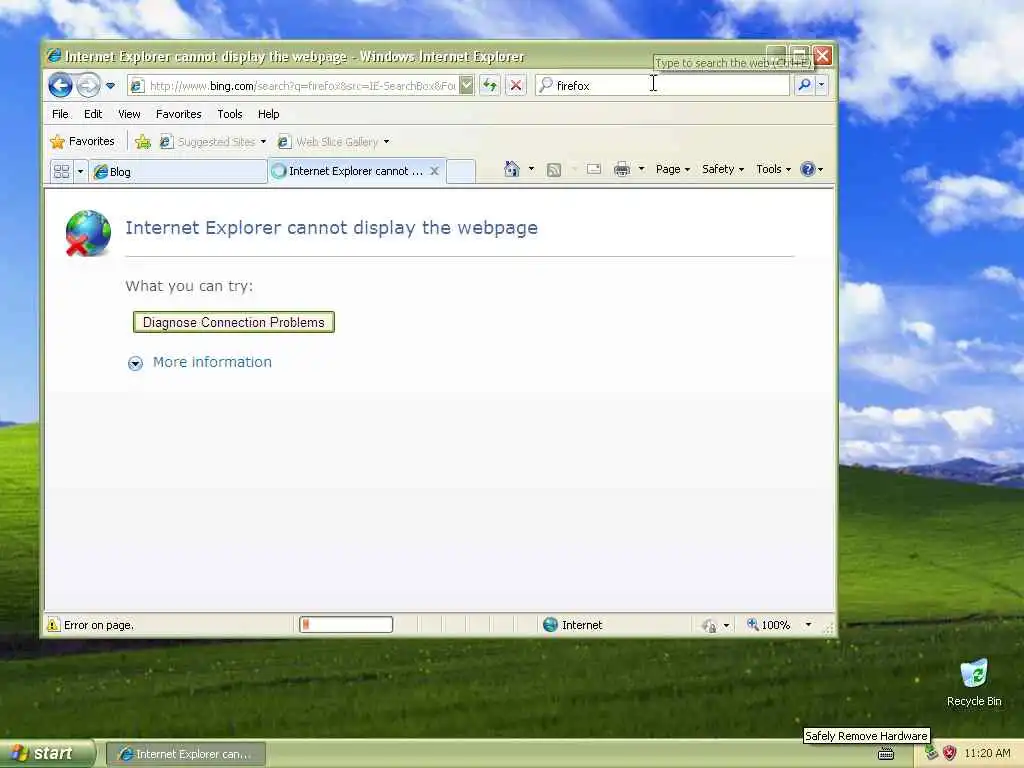Expand the Home button dropdown arrow

click(x=531, y=169)
